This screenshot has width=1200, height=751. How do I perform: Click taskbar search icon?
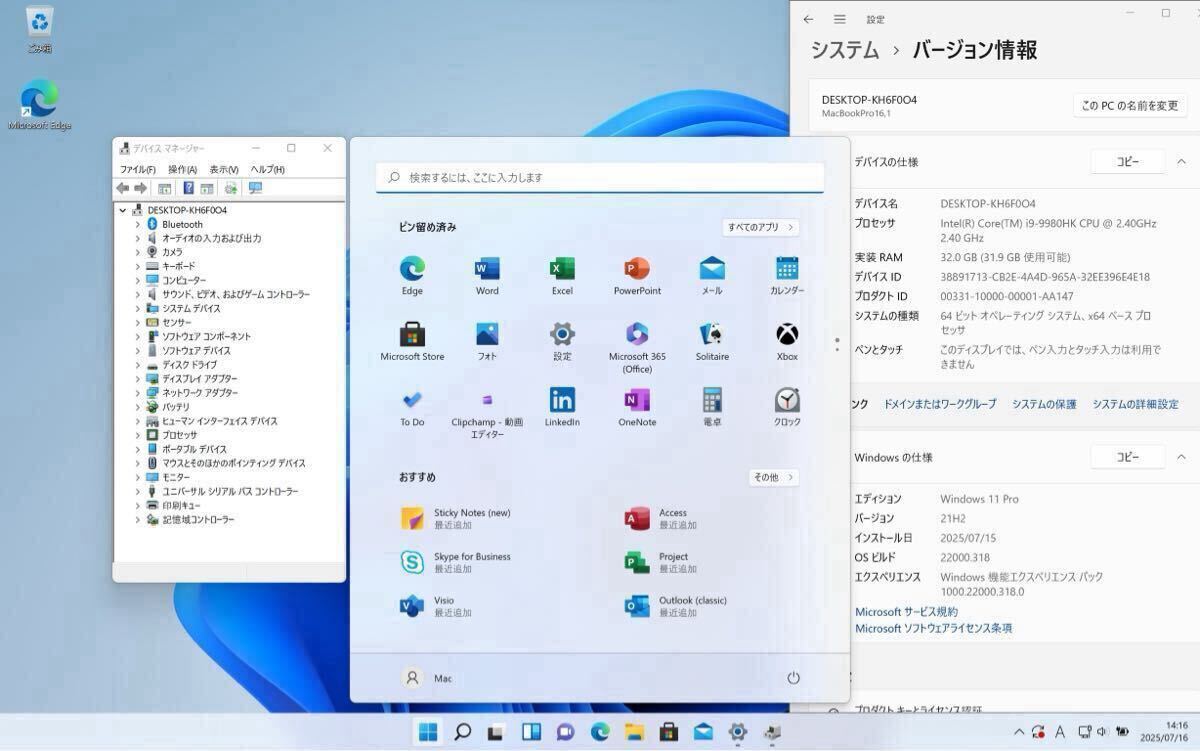point(462,732)
